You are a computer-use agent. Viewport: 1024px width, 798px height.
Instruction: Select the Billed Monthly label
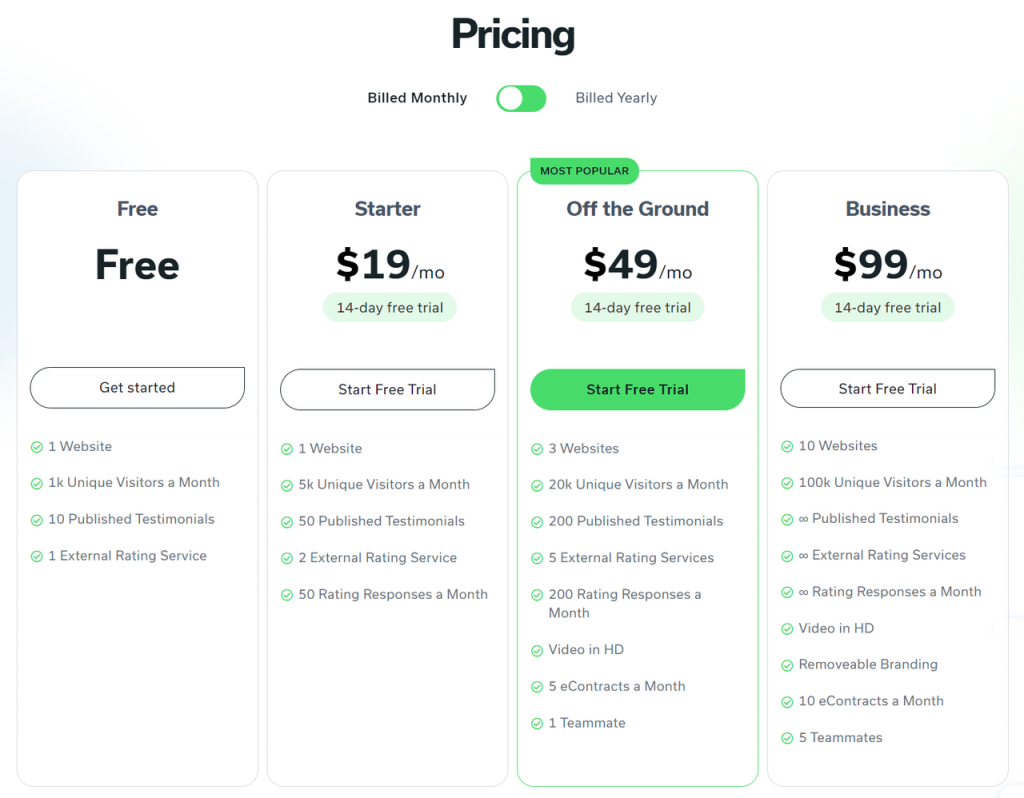point(417,98)
